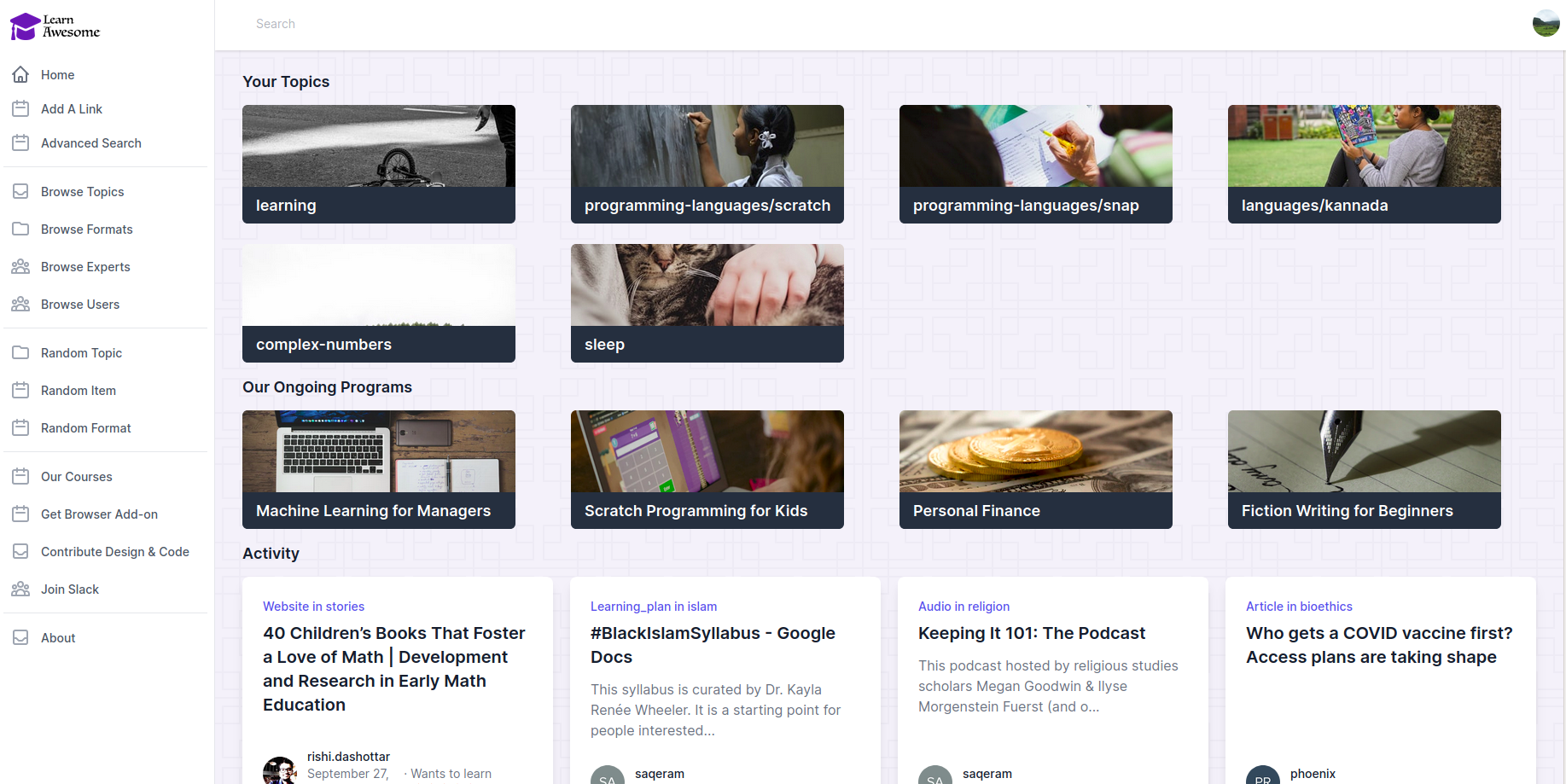
Task: Open programming-languages/scratch topic card
Action: [x=707, y=164]
